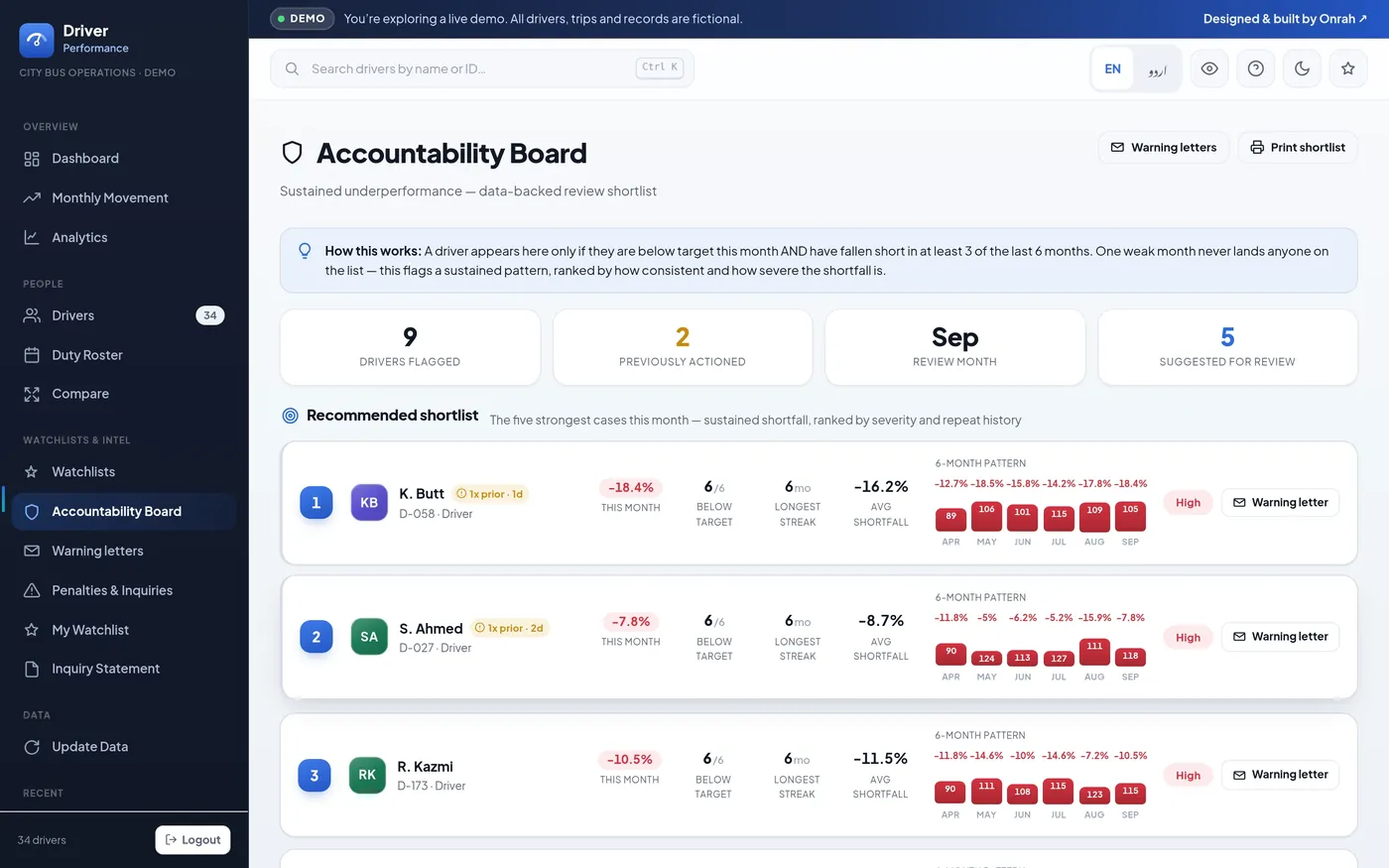Click the KB avatar for K. Butt
The image size is (1389, 868).
[369, 503]
